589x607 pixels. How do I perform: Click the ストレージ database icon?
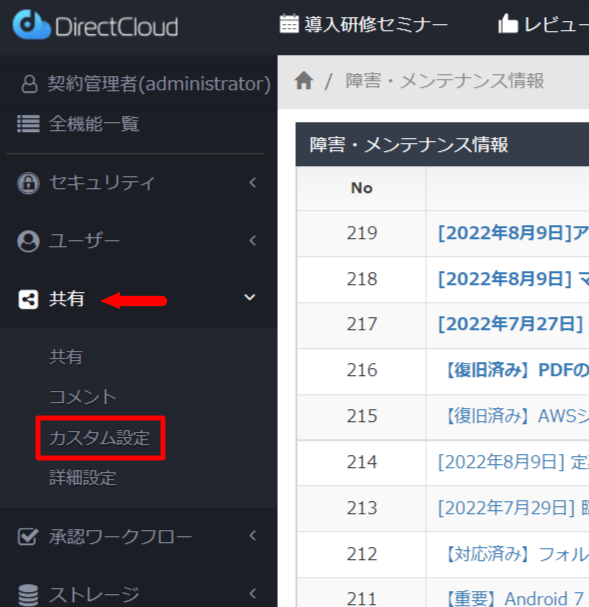pos(28,595)
